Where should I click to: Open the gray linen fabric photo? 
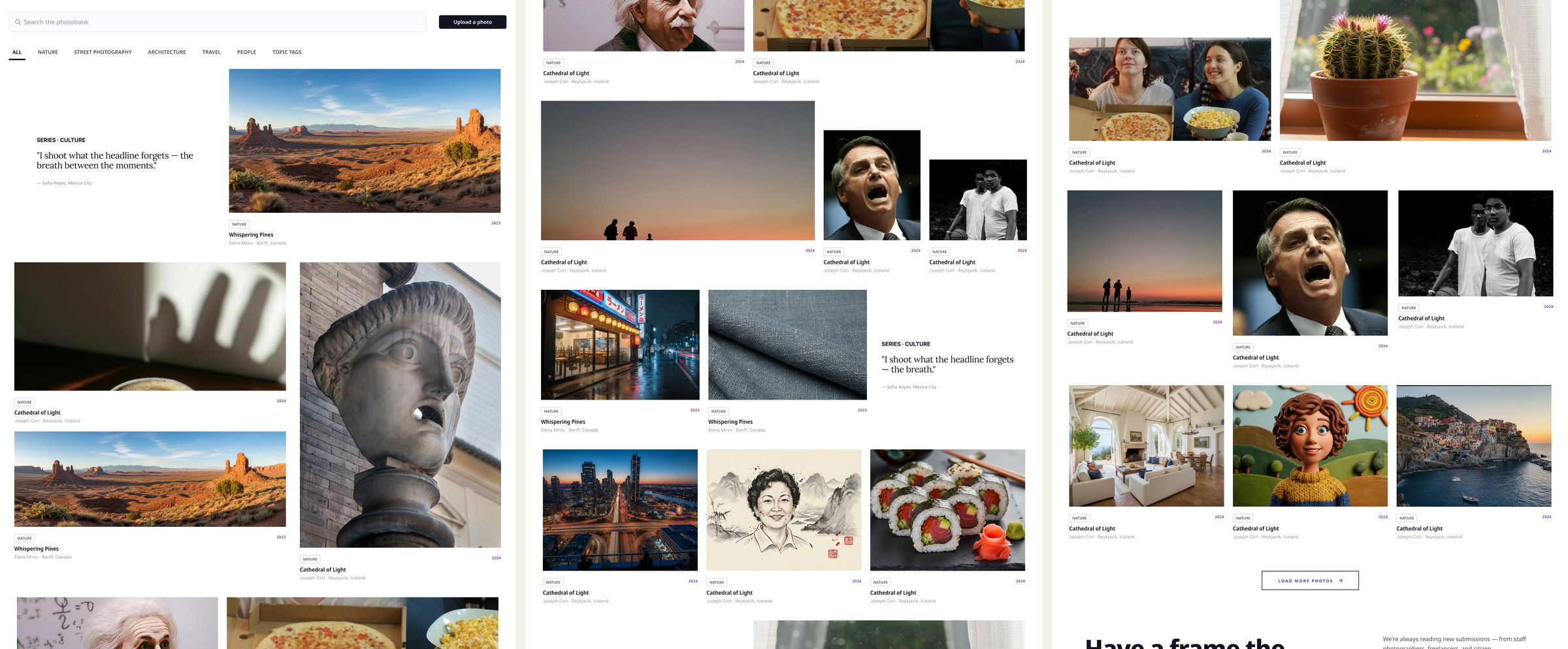point(787,345)
